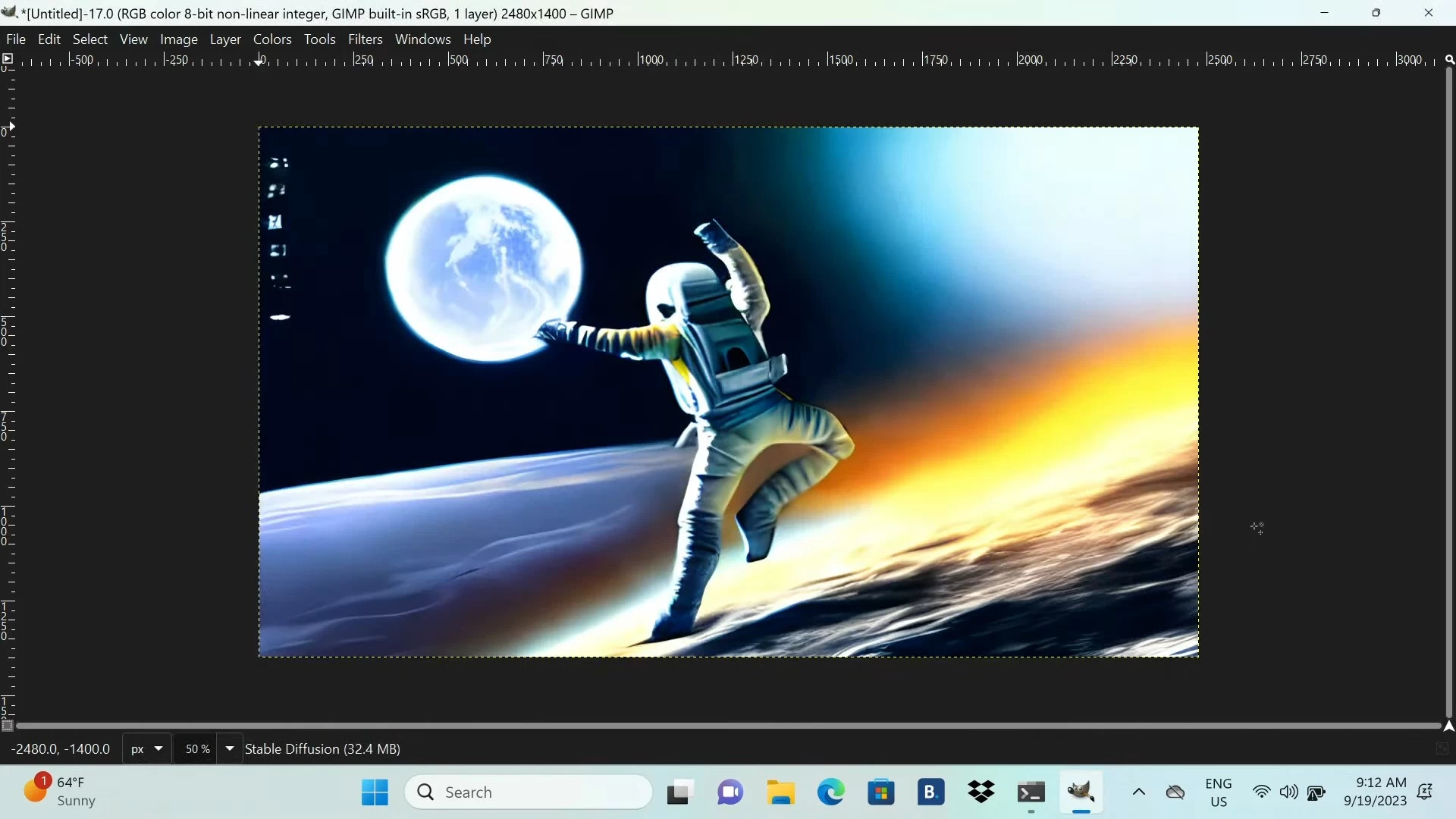Open the Tools menu

[x=319, y=39]
